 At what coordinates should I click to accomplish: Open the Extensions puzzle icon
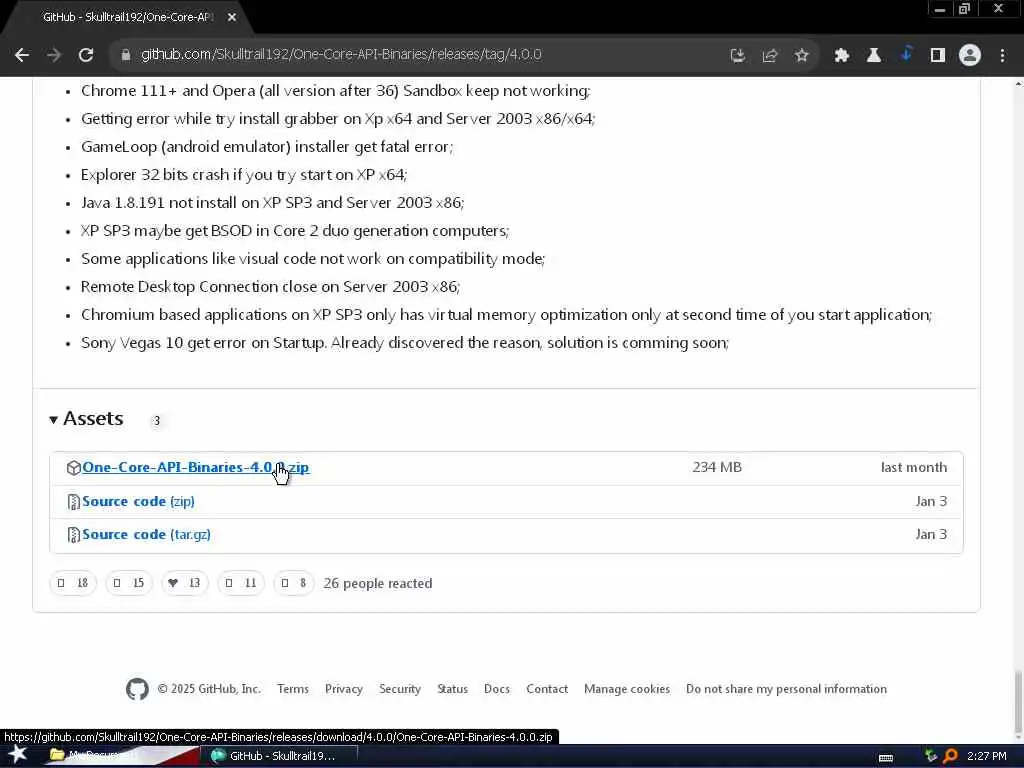[841, 56]
